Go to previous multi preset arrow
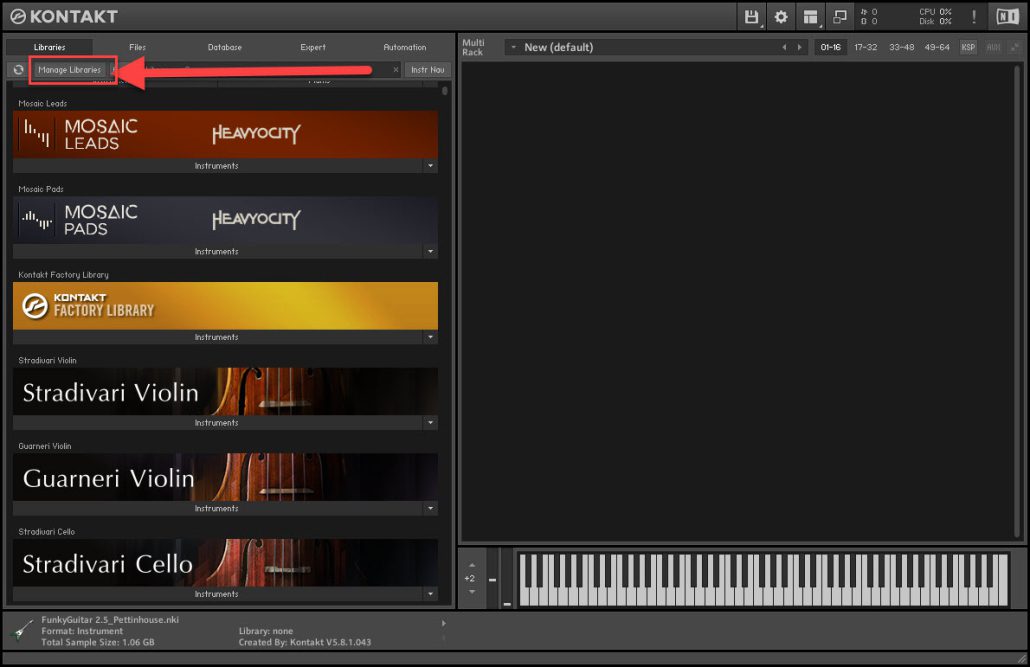The height and width of the screenshot is (667, 1030). tap(784, 47)
